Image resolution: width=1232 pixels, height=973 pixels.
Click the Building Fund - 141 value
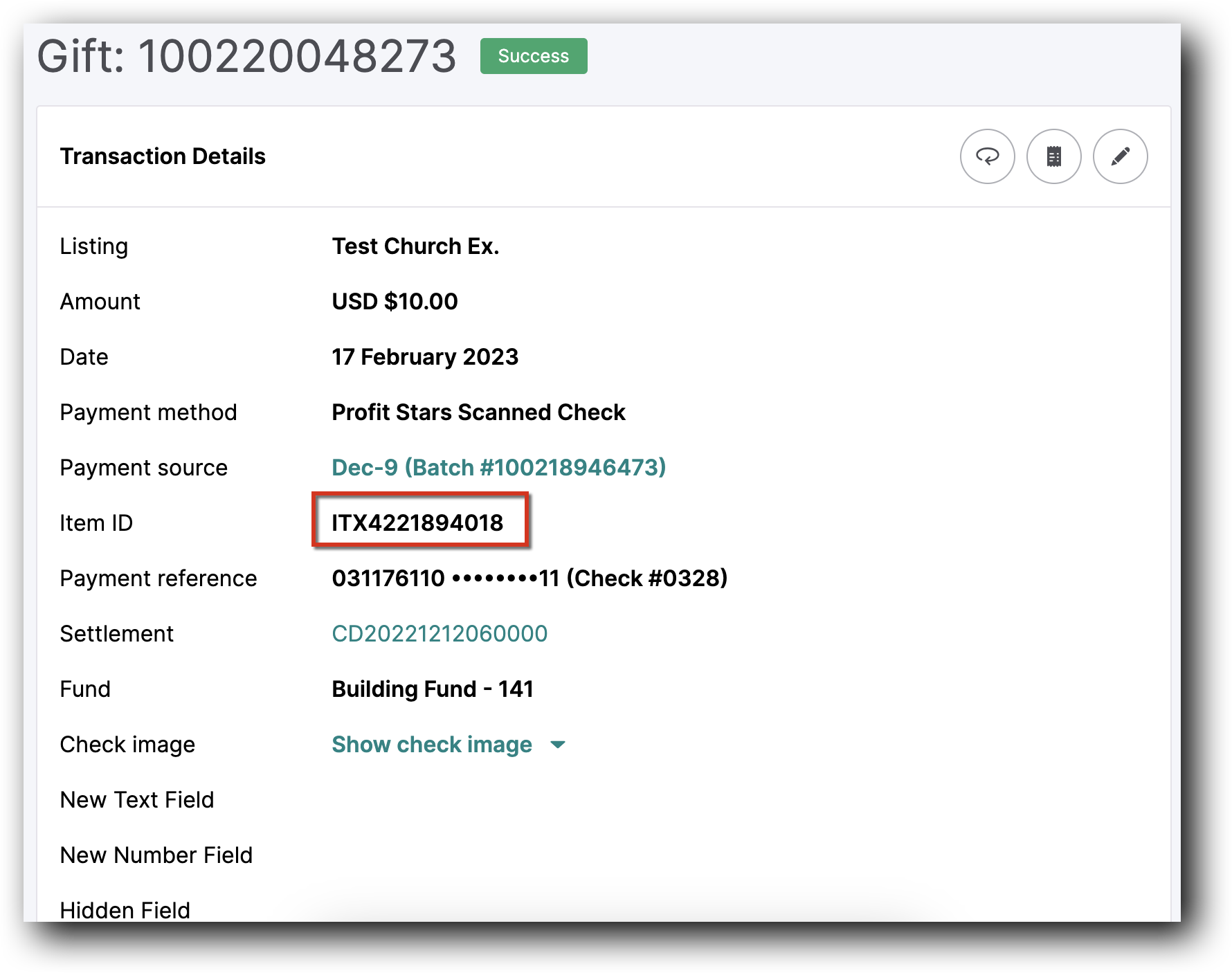(433, 689)
